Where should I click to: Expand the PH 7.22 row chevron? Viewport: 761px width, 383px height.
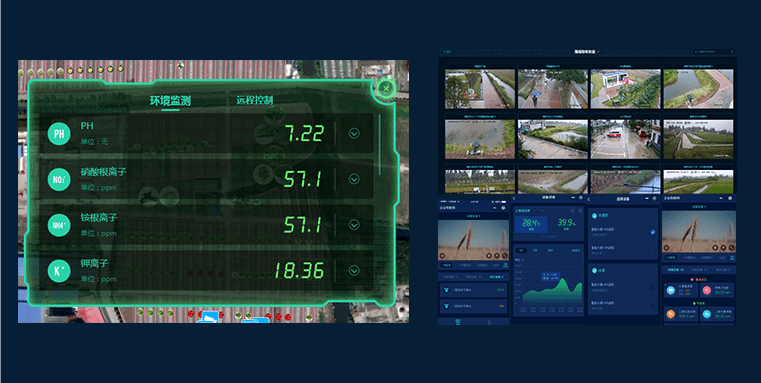click(354, 133)
